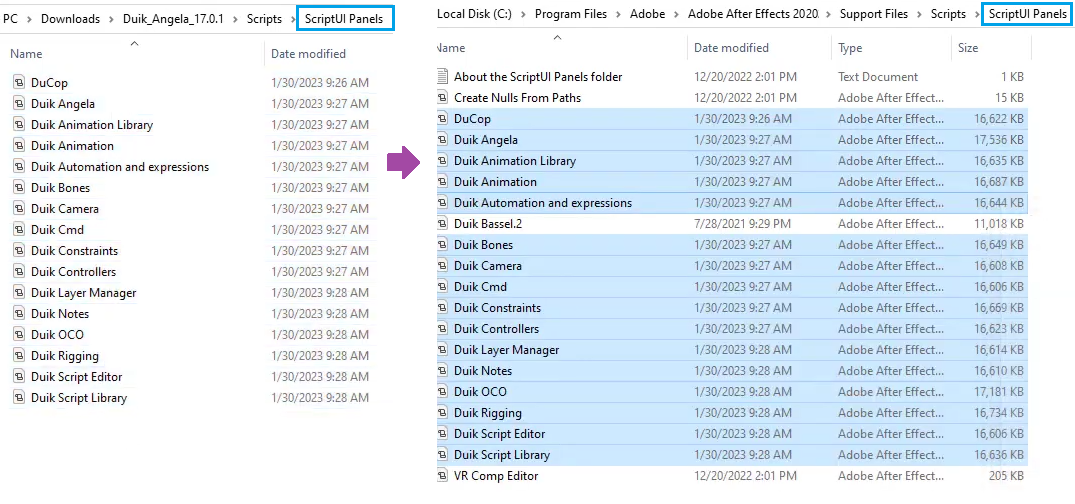
Task: Click ScriptUI Panels breadcrumb in Program Files window
Action: click(1028, 14)
